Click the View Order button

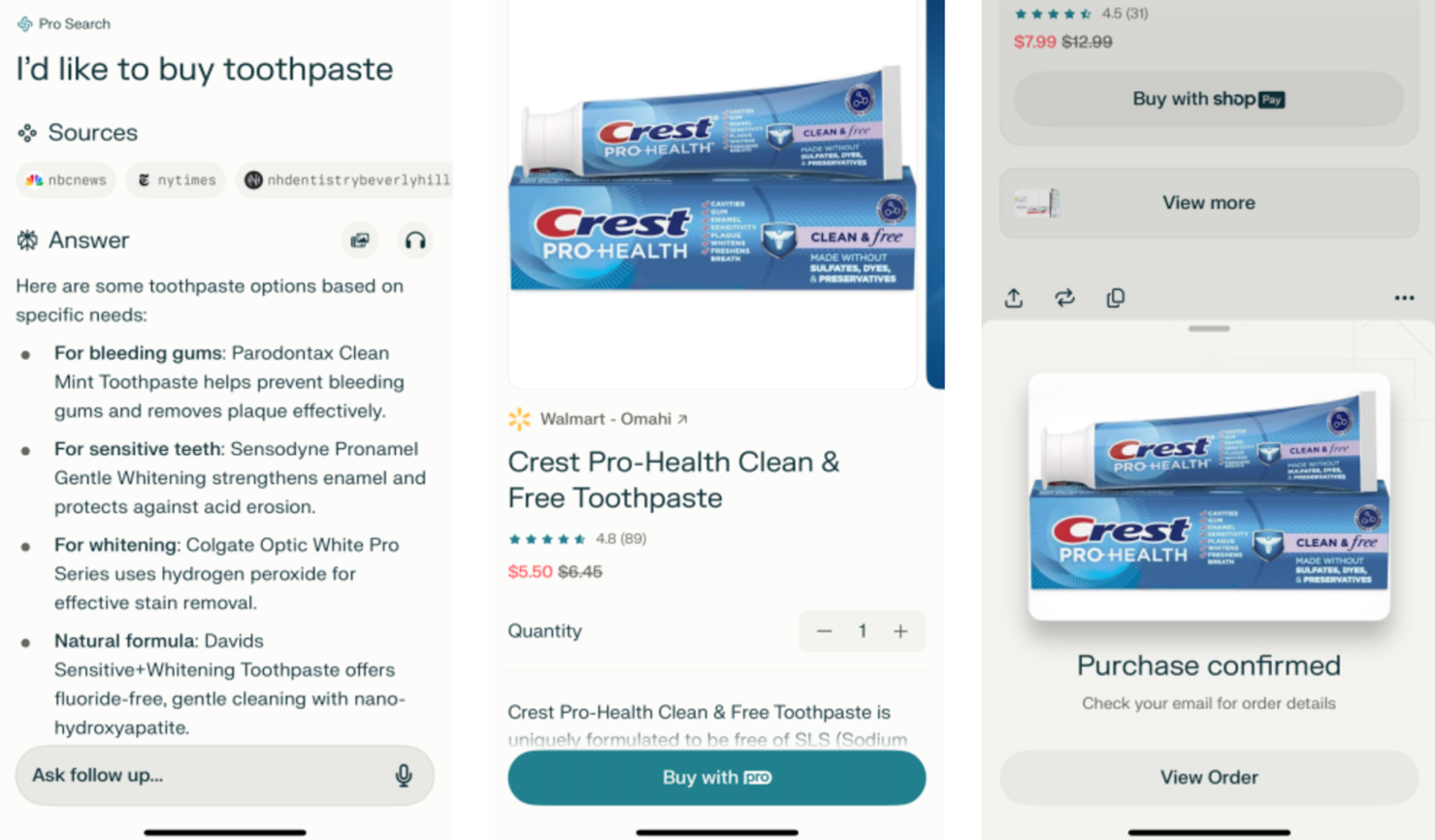(1209, 777)
